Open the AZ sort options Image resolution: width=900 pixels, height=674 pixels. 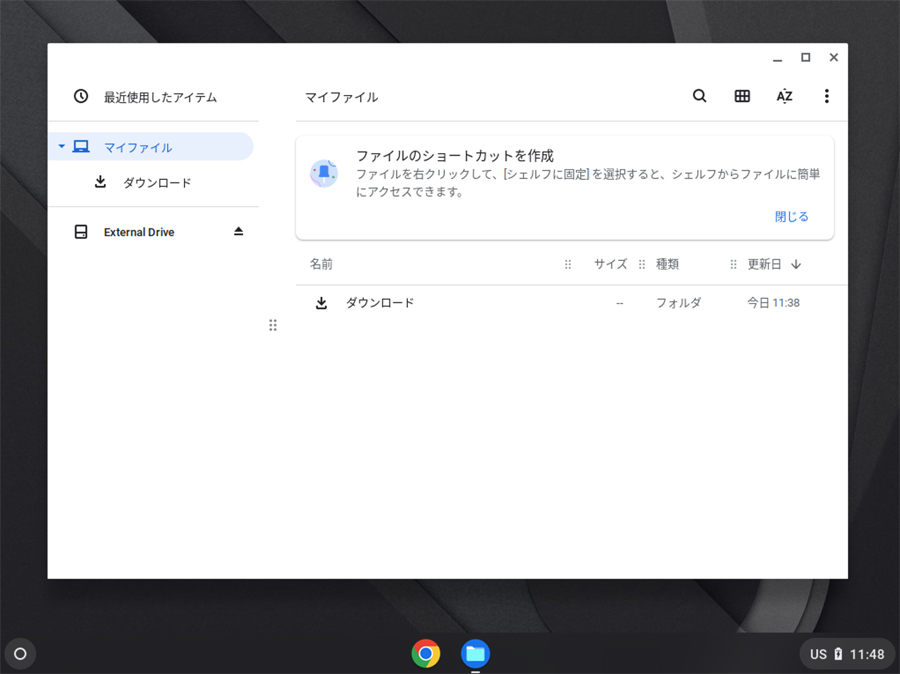784,96
